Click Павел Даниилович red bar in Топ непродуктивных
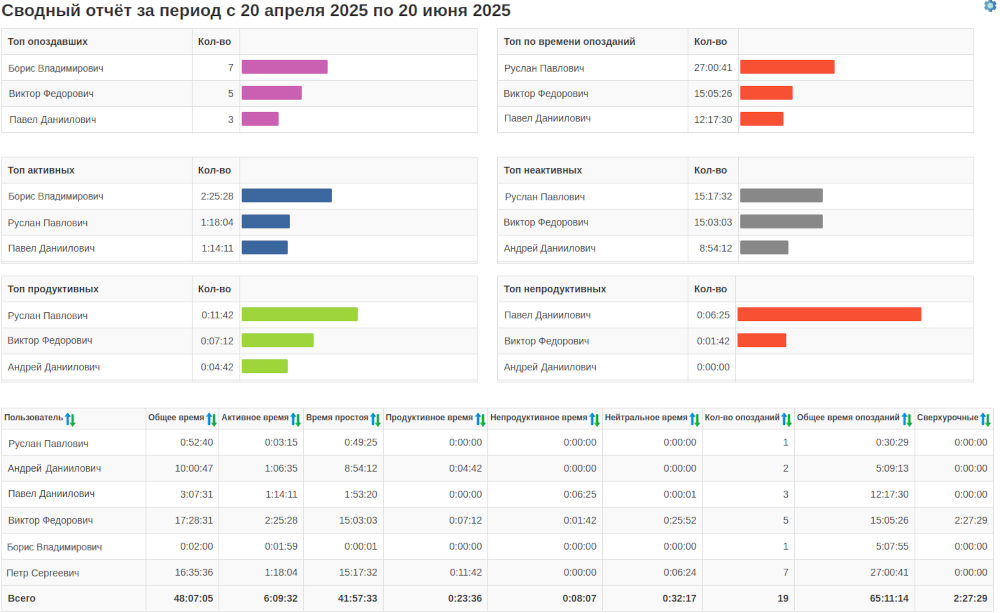The image size is (1000, 613). pos(829,314)
